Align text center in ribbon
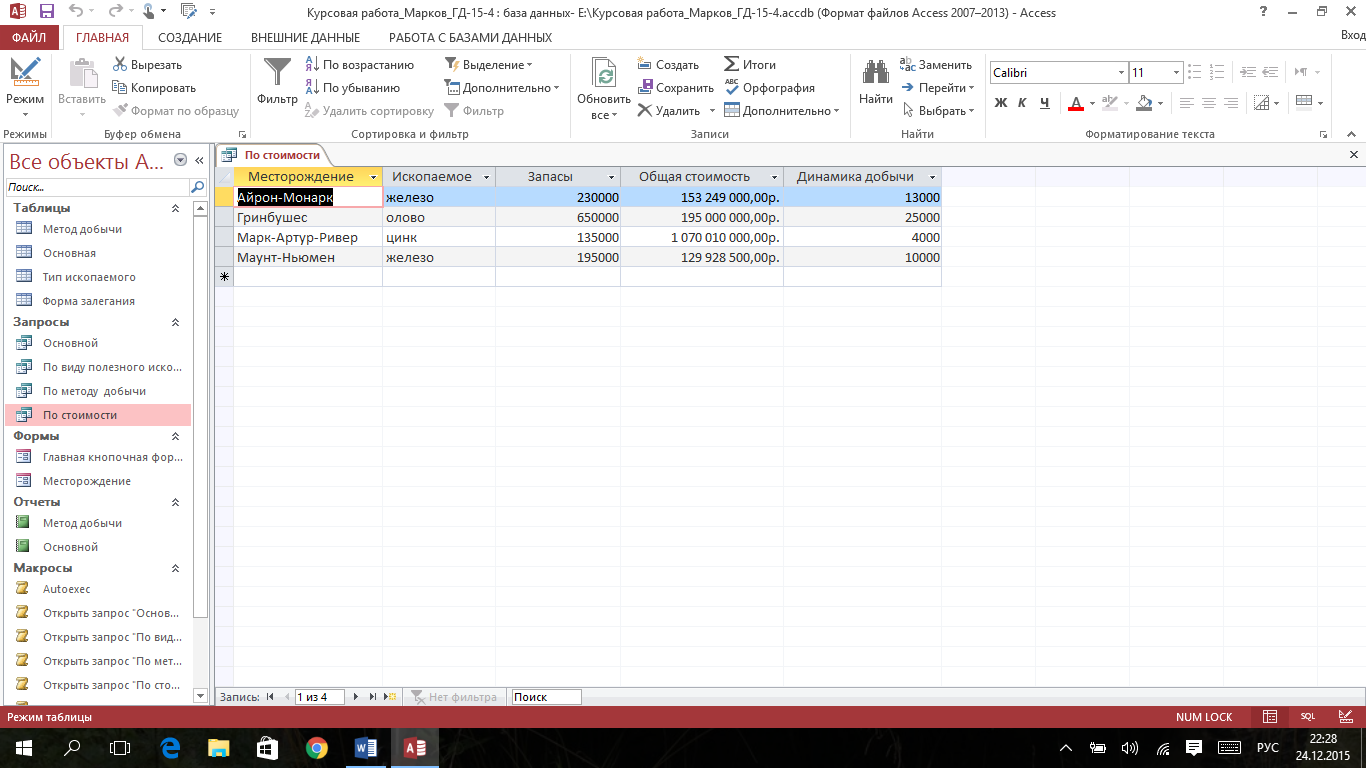The image size is (1366, 768). tap(1209, 103)
